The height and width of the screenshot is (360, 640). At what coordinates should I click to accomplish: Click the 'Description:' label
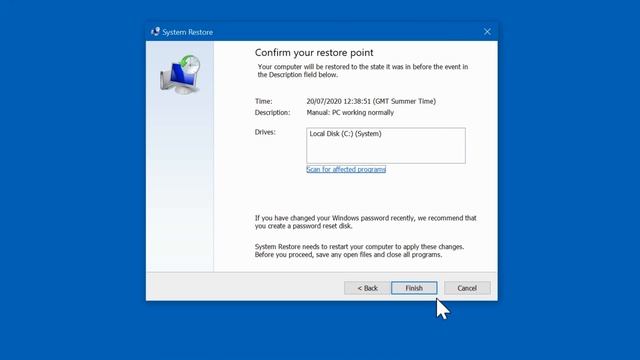click(x=272, y=113)
